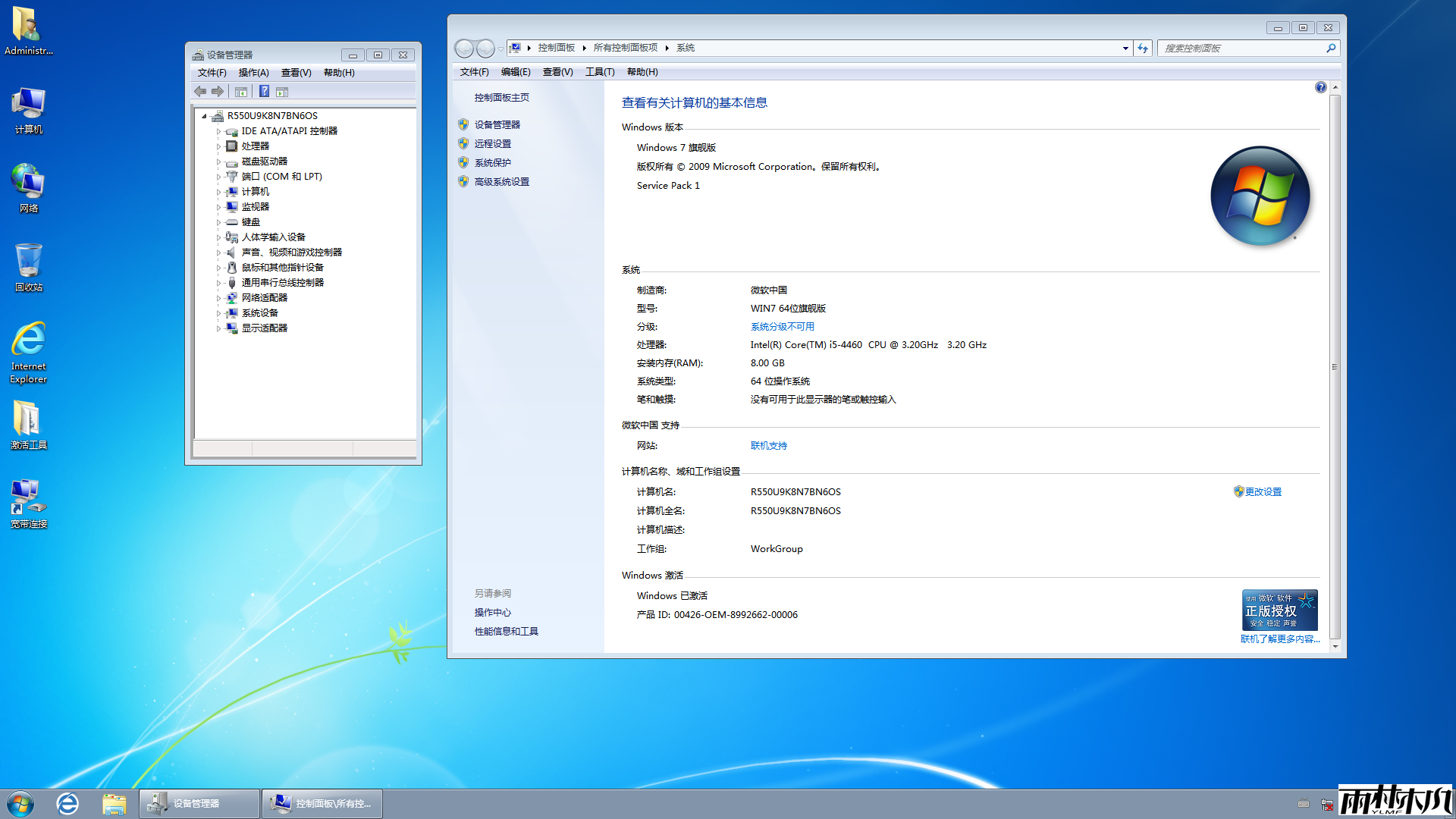The image size is (1456, 819).
Task: Open 高级系统设置 in the left sidebar
Action: click(x=501, y=182)
